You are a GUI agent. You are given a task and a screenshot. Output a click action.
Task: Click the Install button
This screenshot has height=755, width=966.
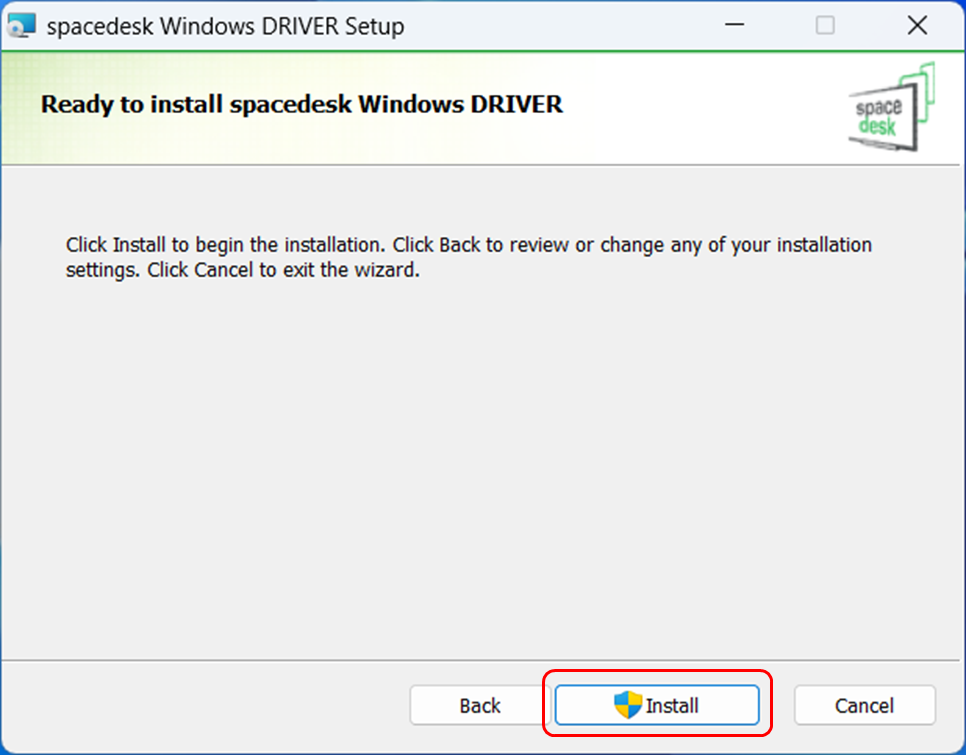point(657,705)
